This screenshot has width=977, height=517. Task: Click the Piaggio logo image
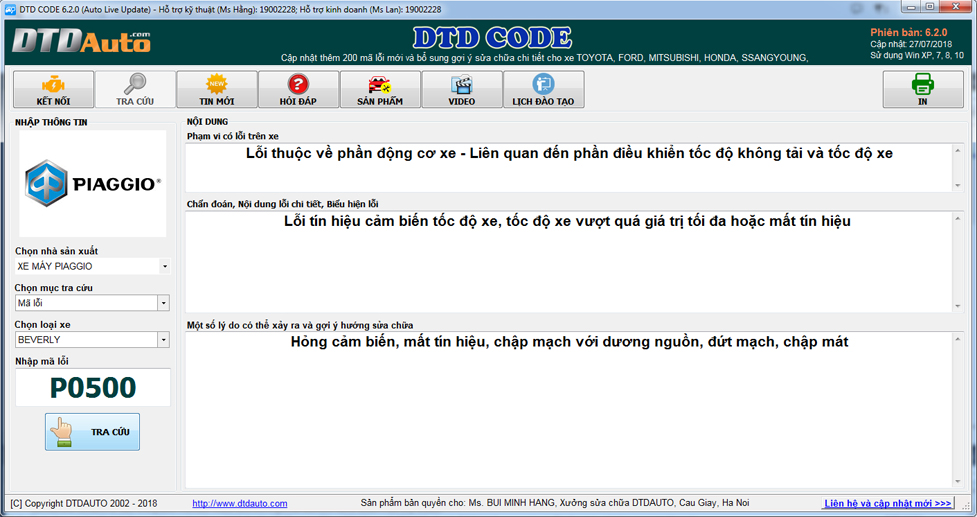coord(93,184)
